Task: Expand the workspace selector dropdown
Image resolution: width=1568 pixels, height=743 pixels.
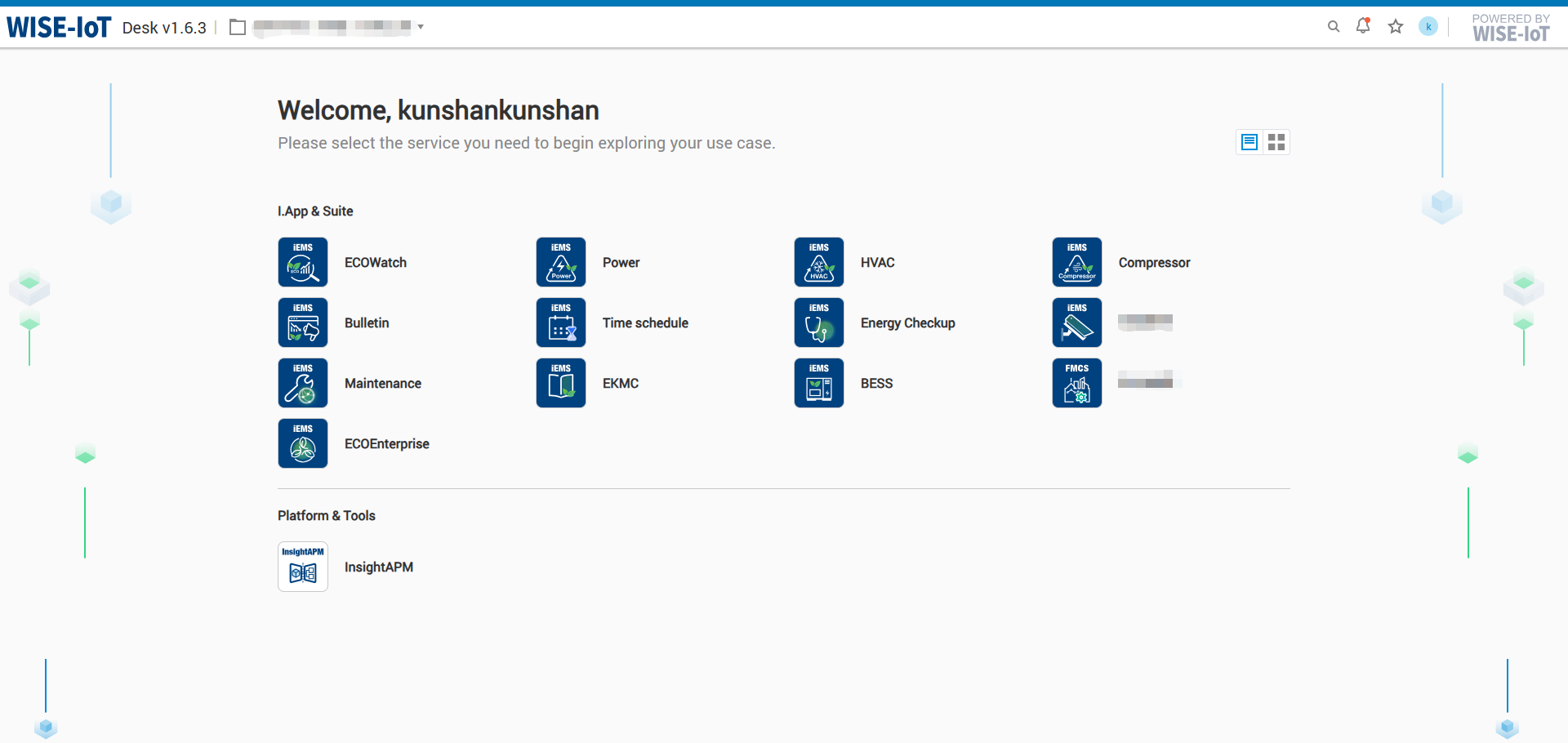Action: 420,27
